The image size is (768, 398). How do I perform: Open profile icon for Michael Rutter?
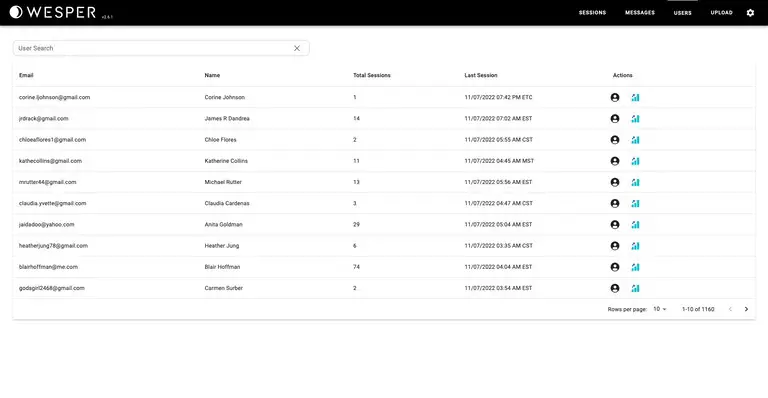click(x=615, y=182)
